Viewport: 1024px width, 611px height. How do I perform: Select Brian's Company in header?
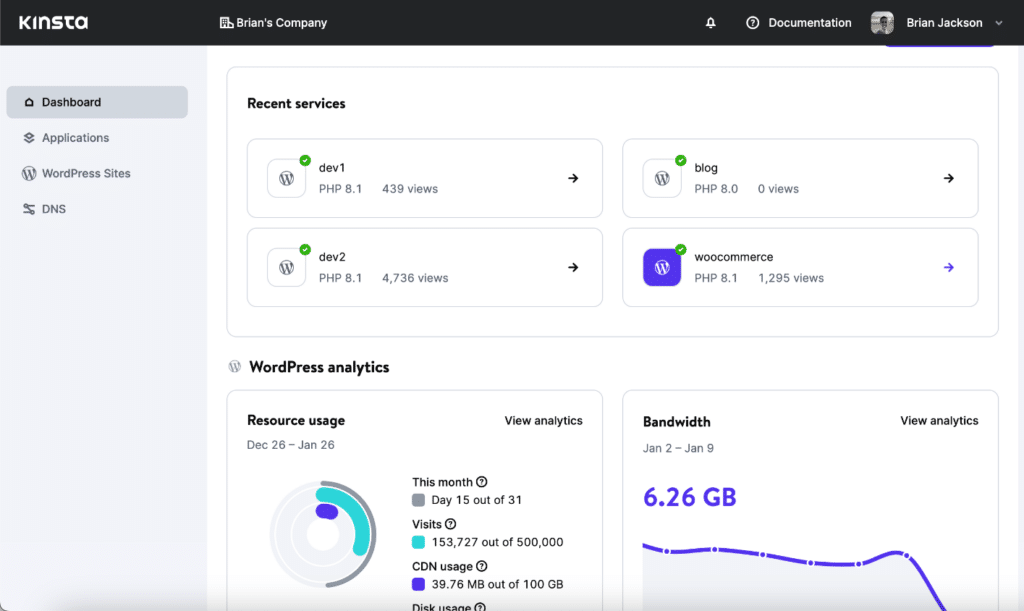coord(281,23)
